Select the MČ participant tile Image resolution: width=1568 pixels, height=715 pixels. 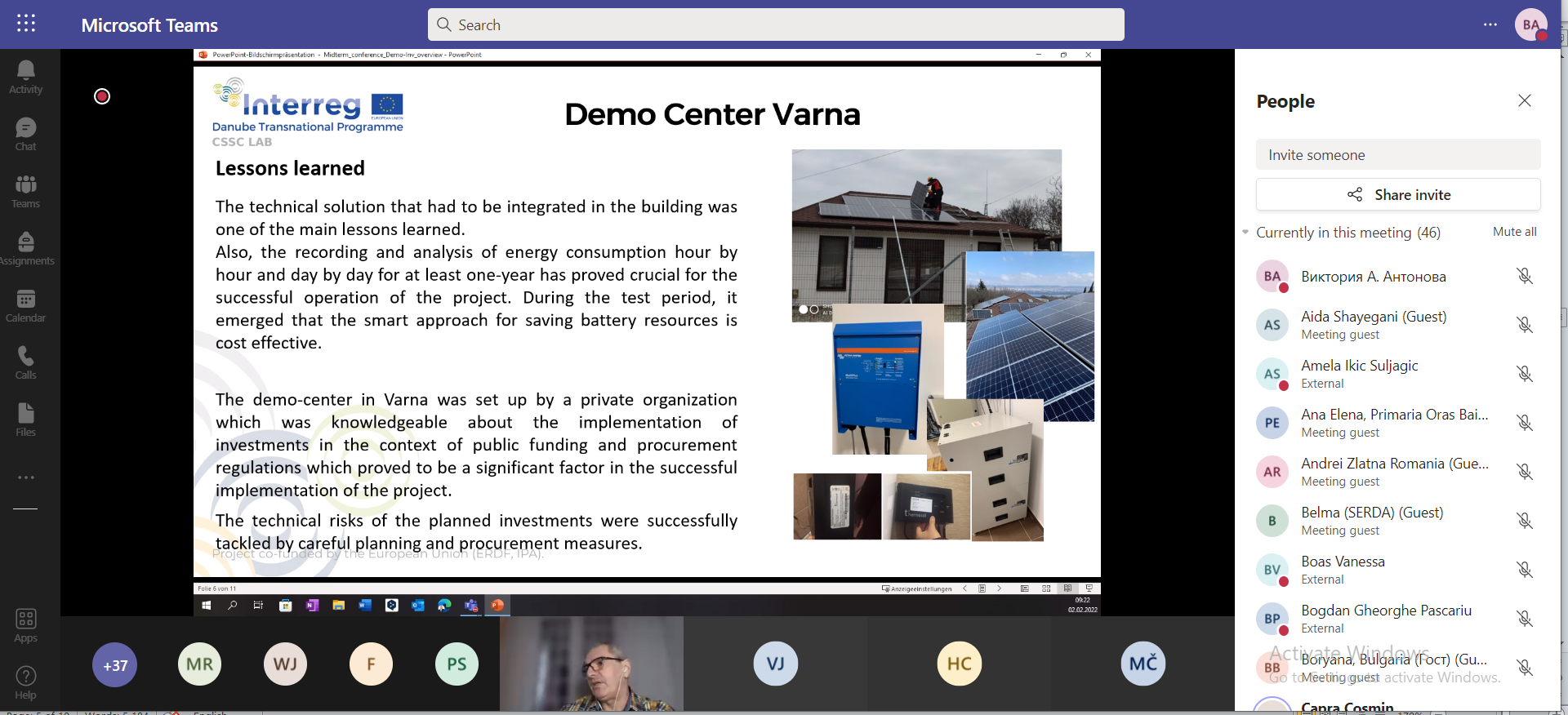pos(1143,664)
